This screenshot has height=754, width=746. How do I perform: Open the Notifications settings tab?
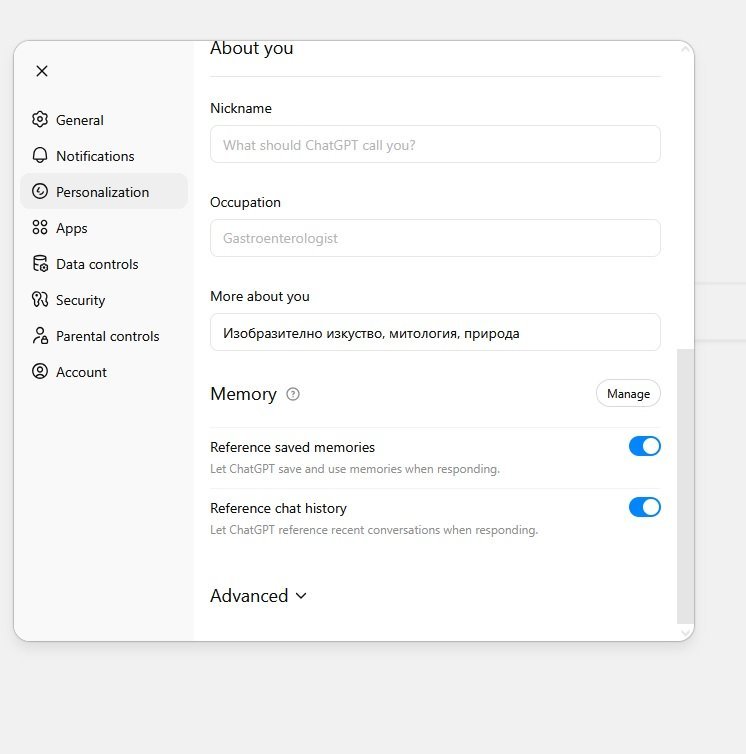pos(95,156)
